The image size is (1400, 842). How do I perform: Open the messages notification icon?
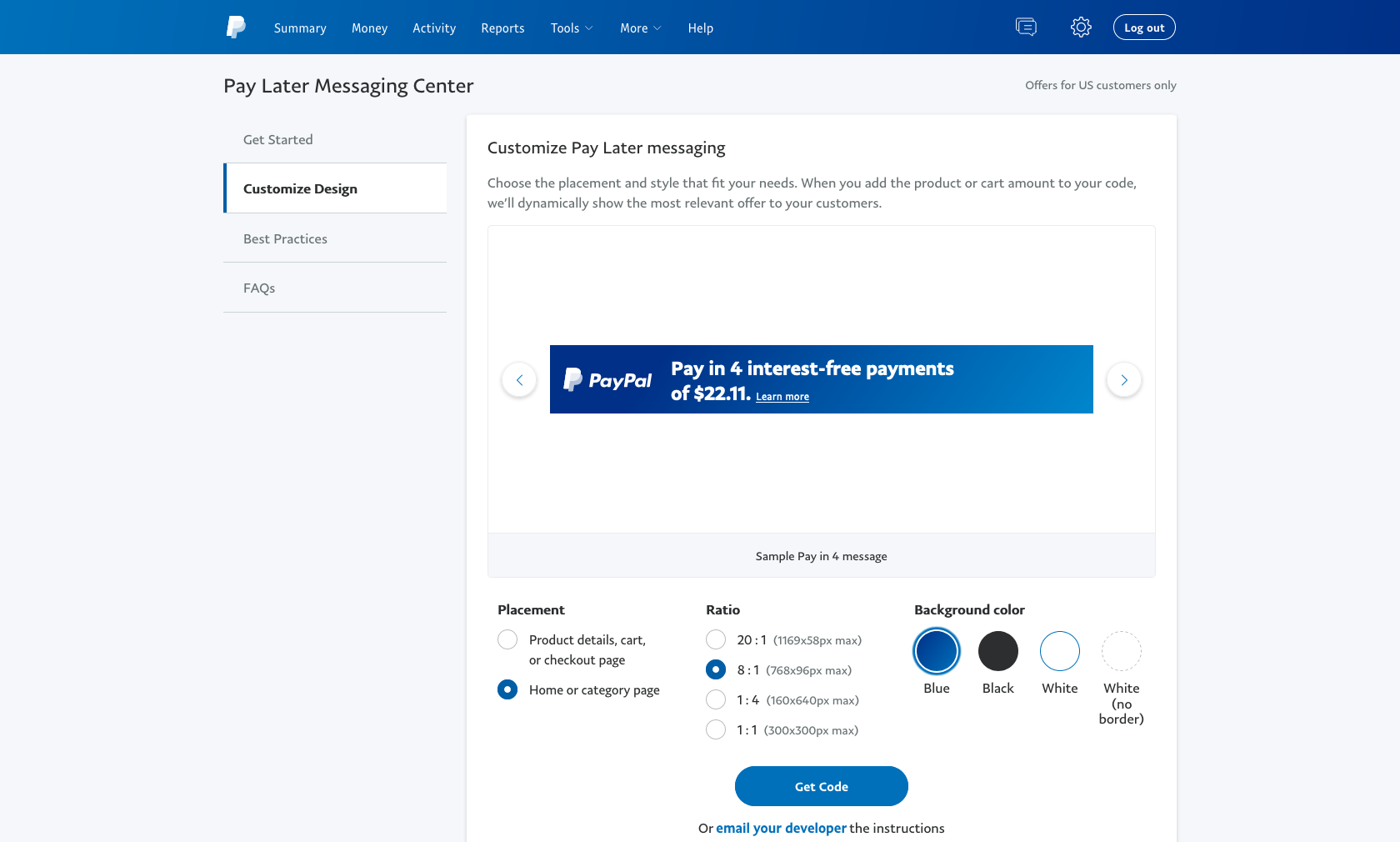point(1026,28)
